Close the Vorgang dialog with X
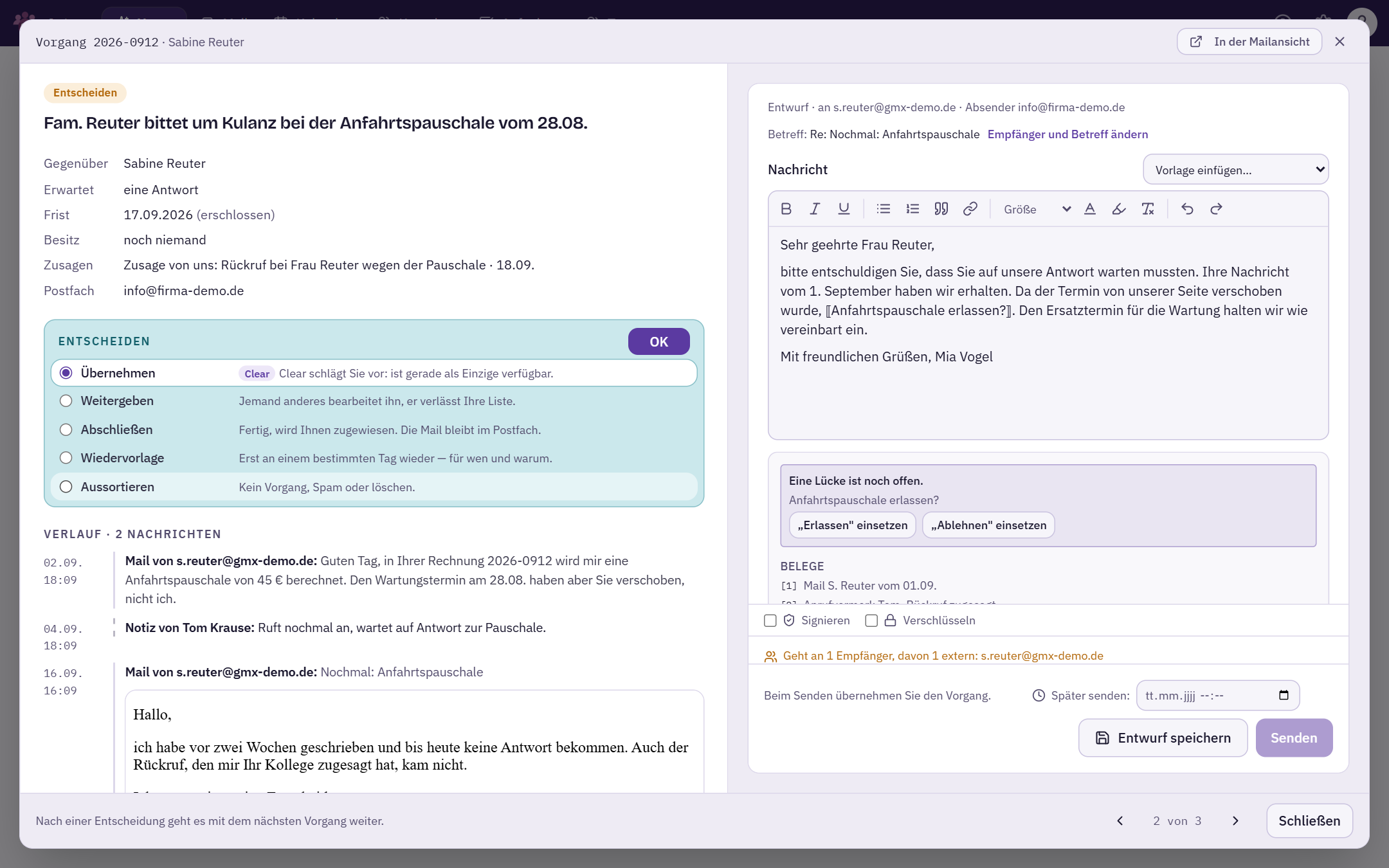The height and width of the screenshot is (868, 1389). tap(1339, 42)
